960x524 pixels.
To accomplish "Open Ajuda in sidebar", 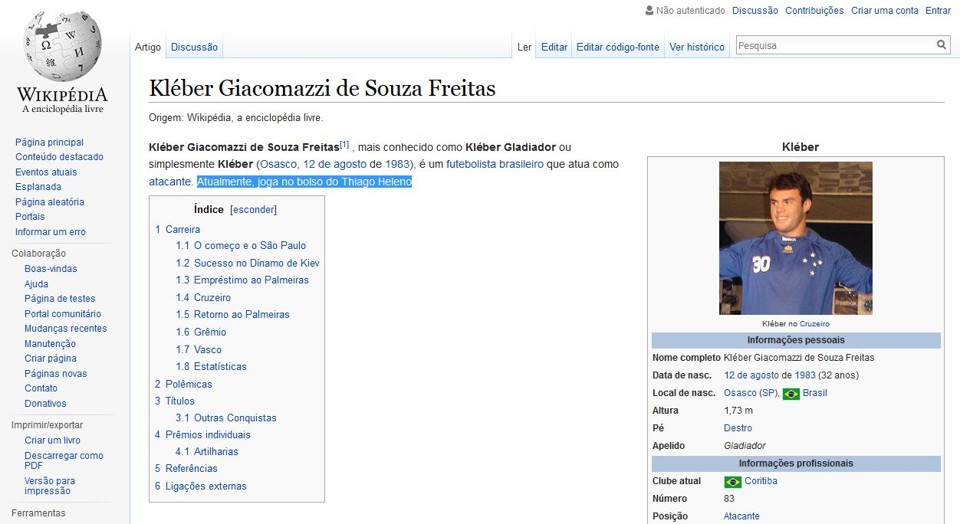I will [x=36, y=284].
